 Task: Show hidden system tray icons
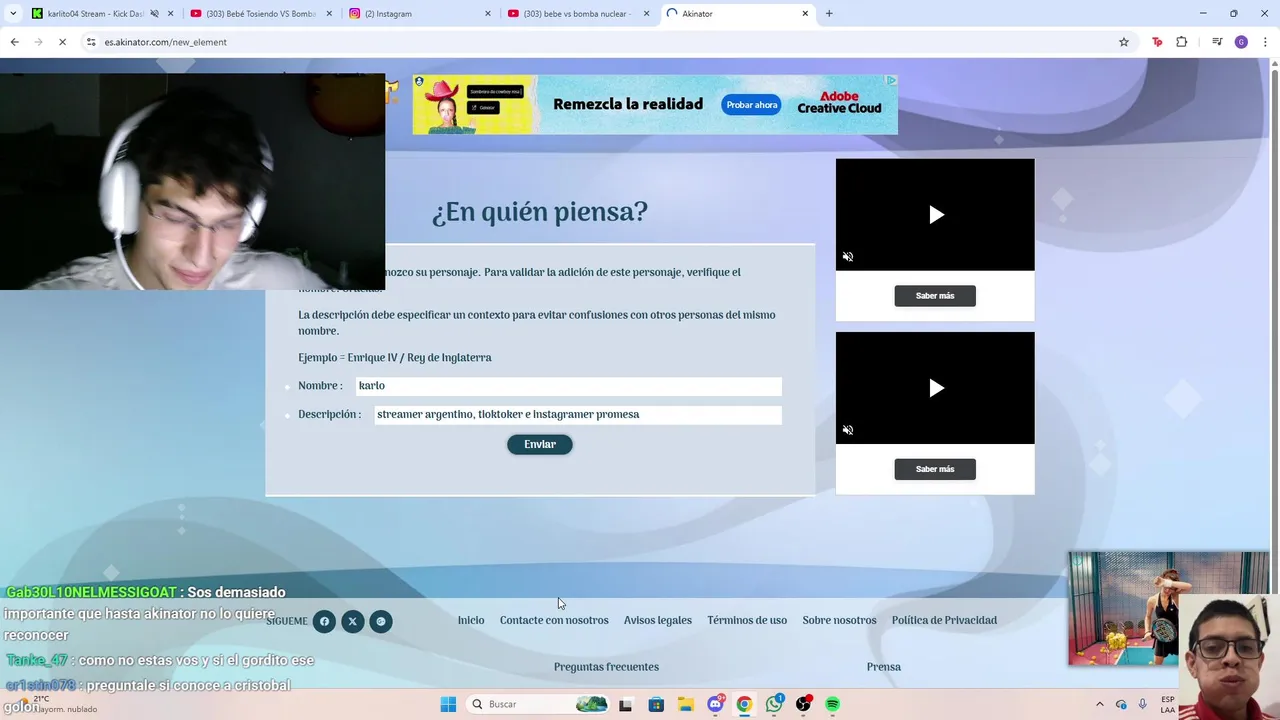1100,704
